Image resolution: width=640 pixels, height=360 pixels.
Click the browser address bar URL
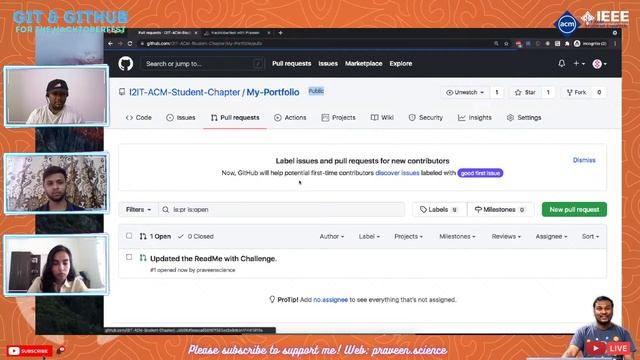click(x=204, y=43)
